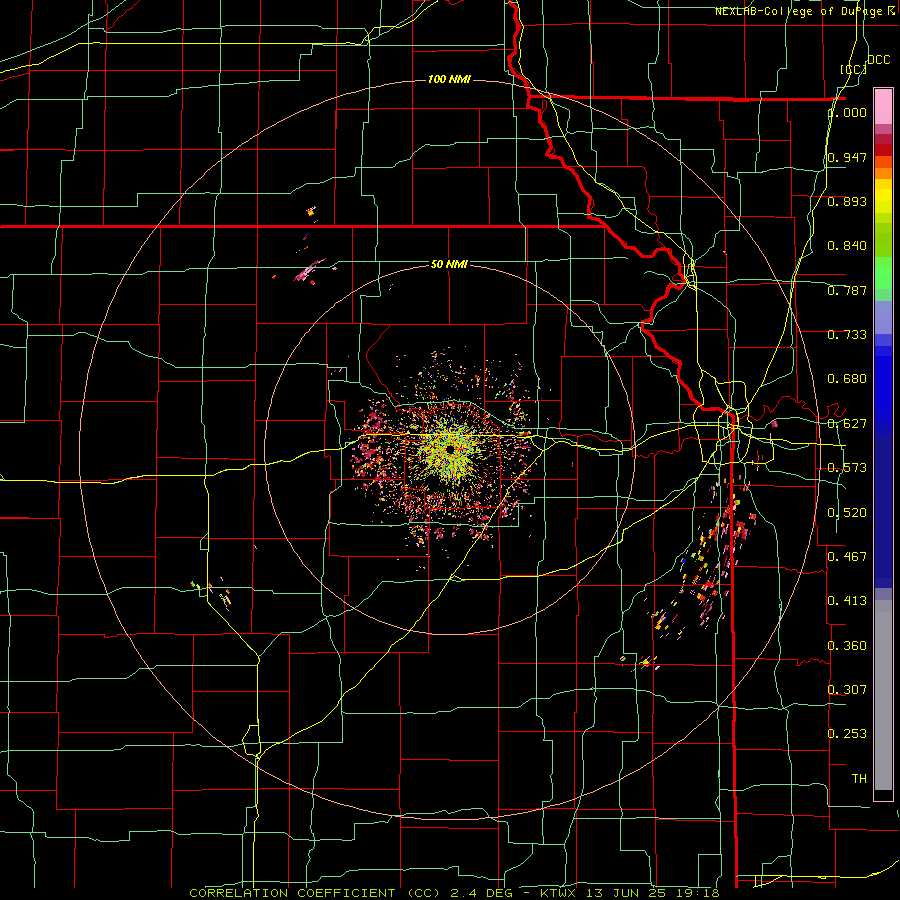
Task: Click the DCC product label
Action: (878, 60)
